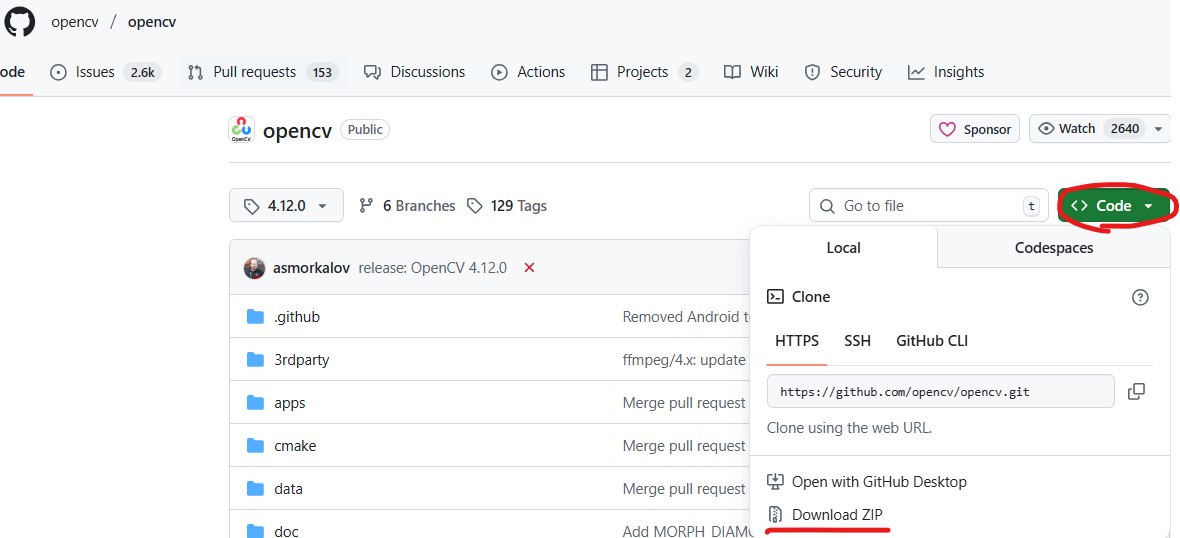Click asmorkalov's avatar image
The height and width of the screenshot is (538, 1180).
[x=254, y=268]
